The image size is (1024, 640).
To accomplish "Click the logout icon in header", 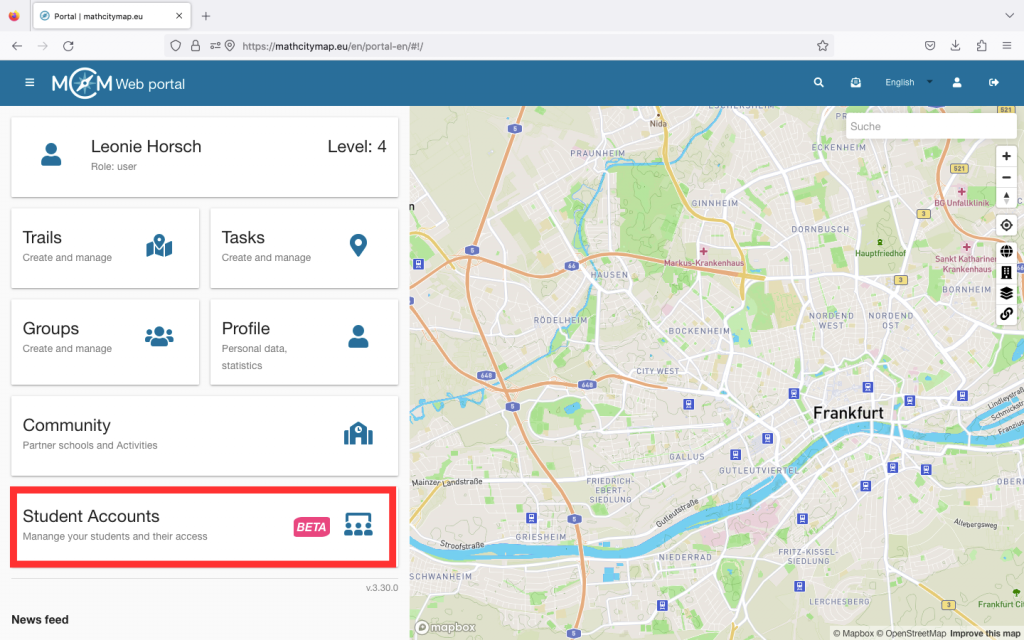I will [993, 83].
